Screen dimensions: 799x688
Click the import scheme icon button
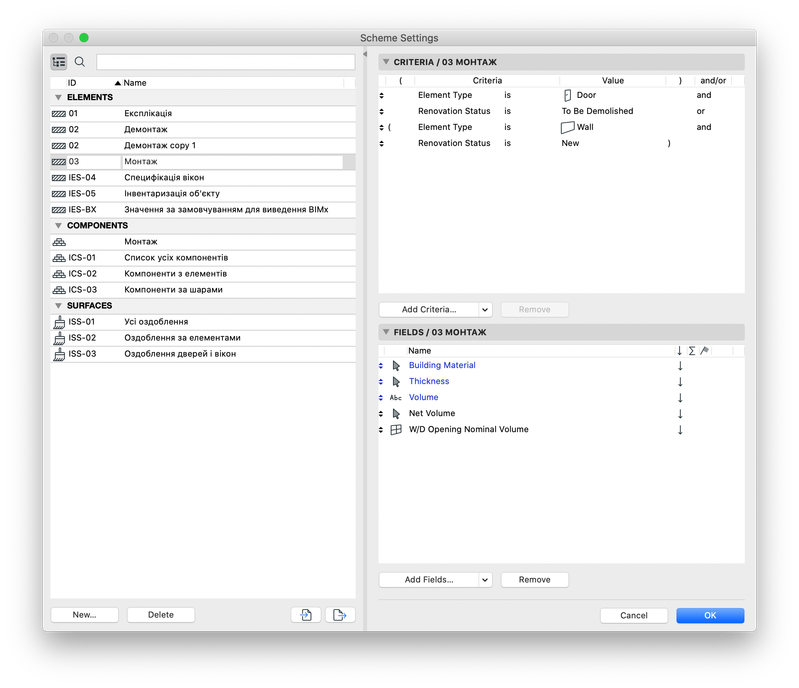pyautogui.click(x=306, y=615)
